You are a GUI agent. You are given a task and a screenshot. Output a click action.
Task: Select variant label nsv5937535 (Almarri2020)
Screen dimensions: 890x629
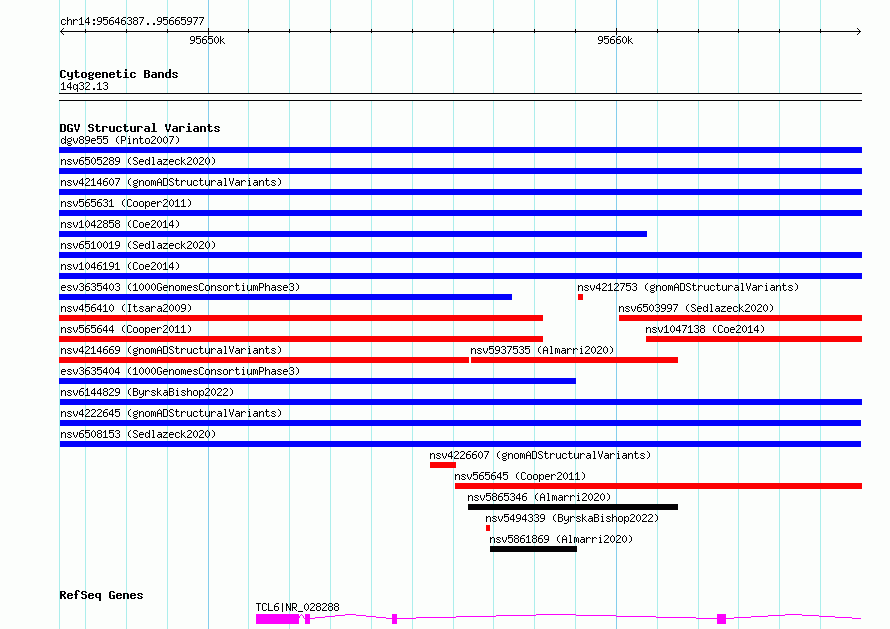[542, 350]
